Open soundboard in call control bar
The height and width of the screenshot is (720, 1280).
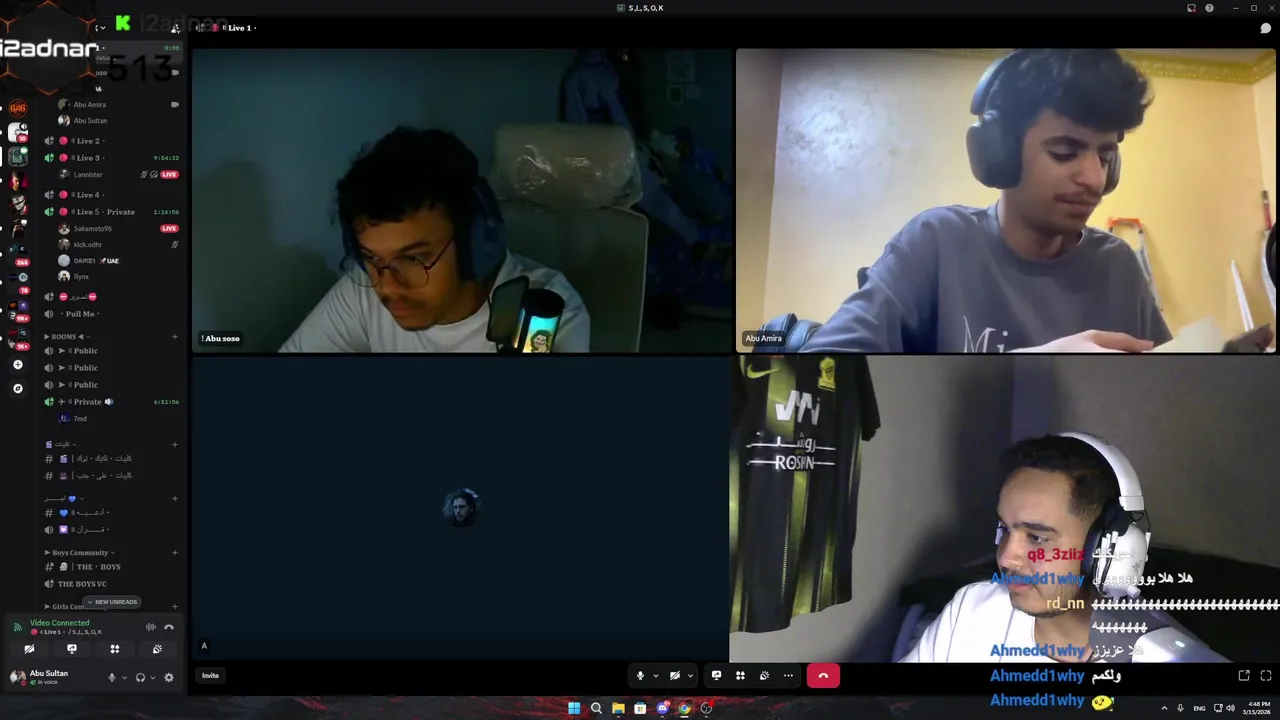(x=764, y=676)
